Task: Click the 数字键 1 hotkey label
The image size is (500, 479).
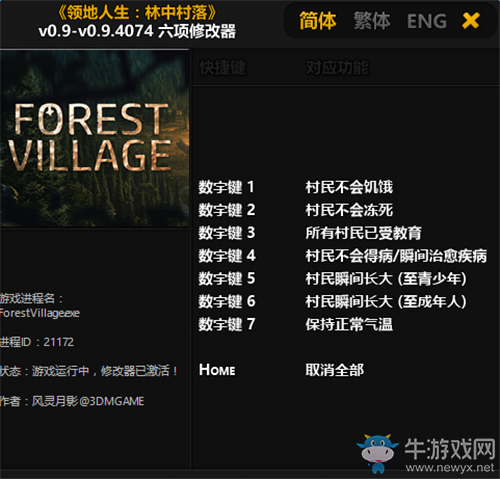Action: tap(227, 187)
